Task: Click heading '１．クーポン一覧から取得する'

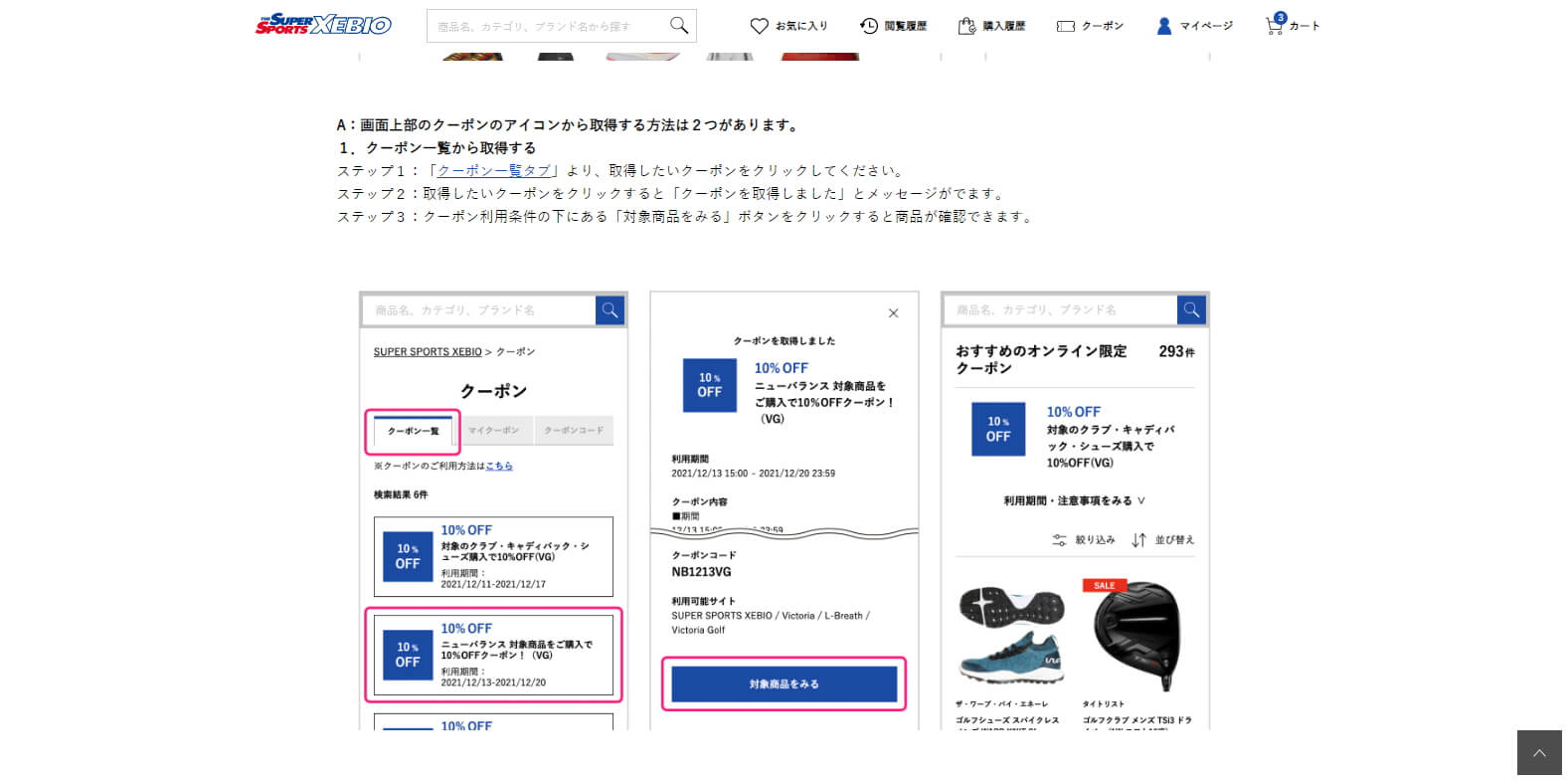Action: pyautogui.click(x=436, y=148)
